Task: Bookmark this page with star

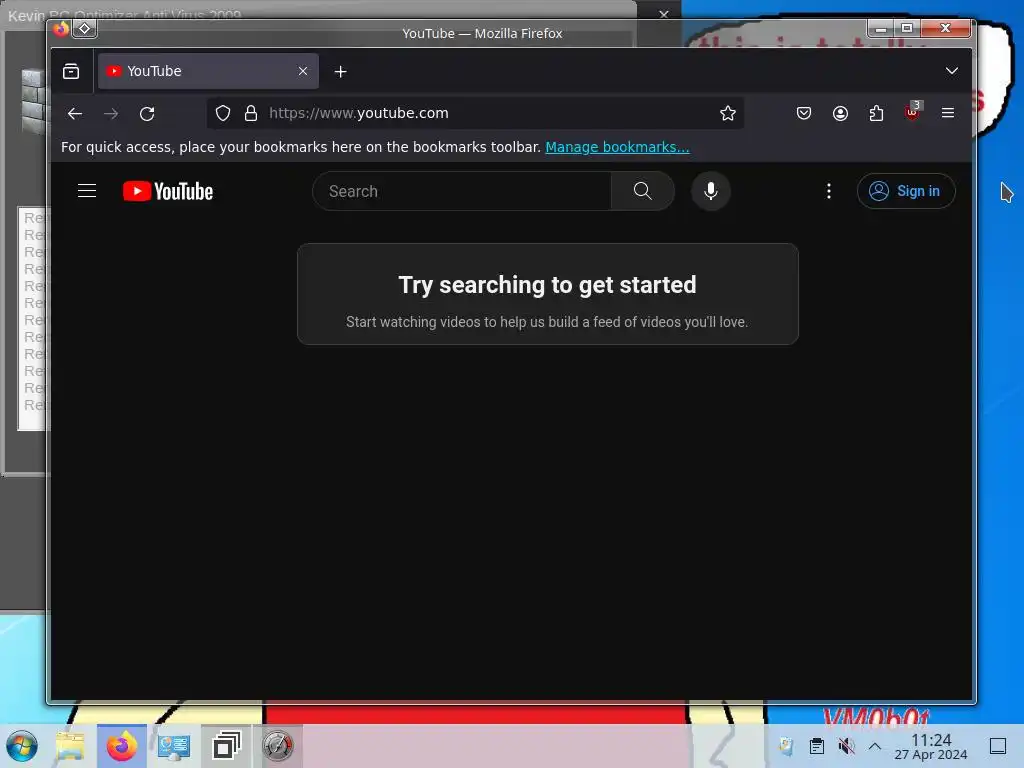Action: (x=728, y=114)
